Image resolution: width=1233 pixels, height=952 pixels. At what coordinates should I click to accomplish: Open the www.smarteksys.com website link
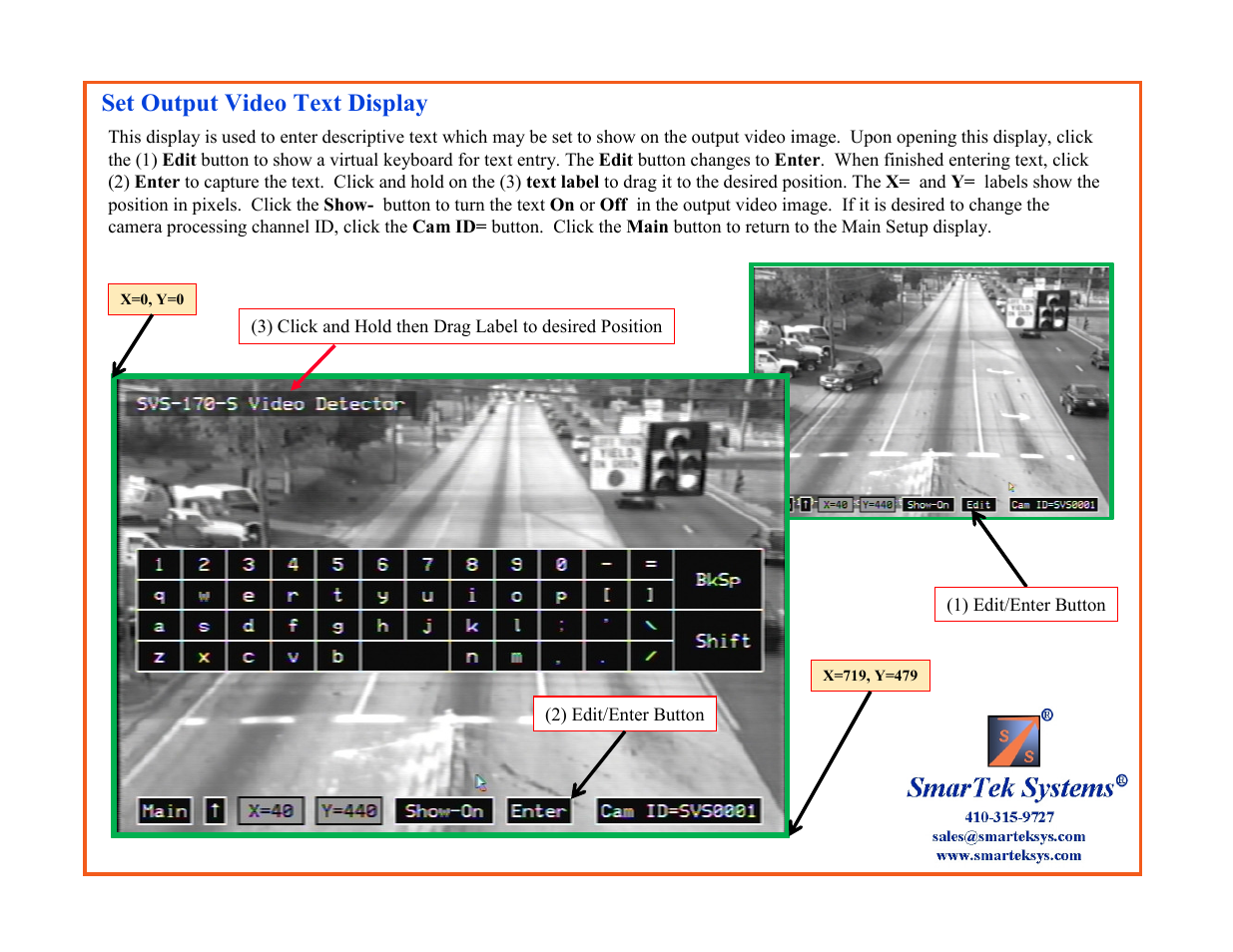pos(1008,855)
